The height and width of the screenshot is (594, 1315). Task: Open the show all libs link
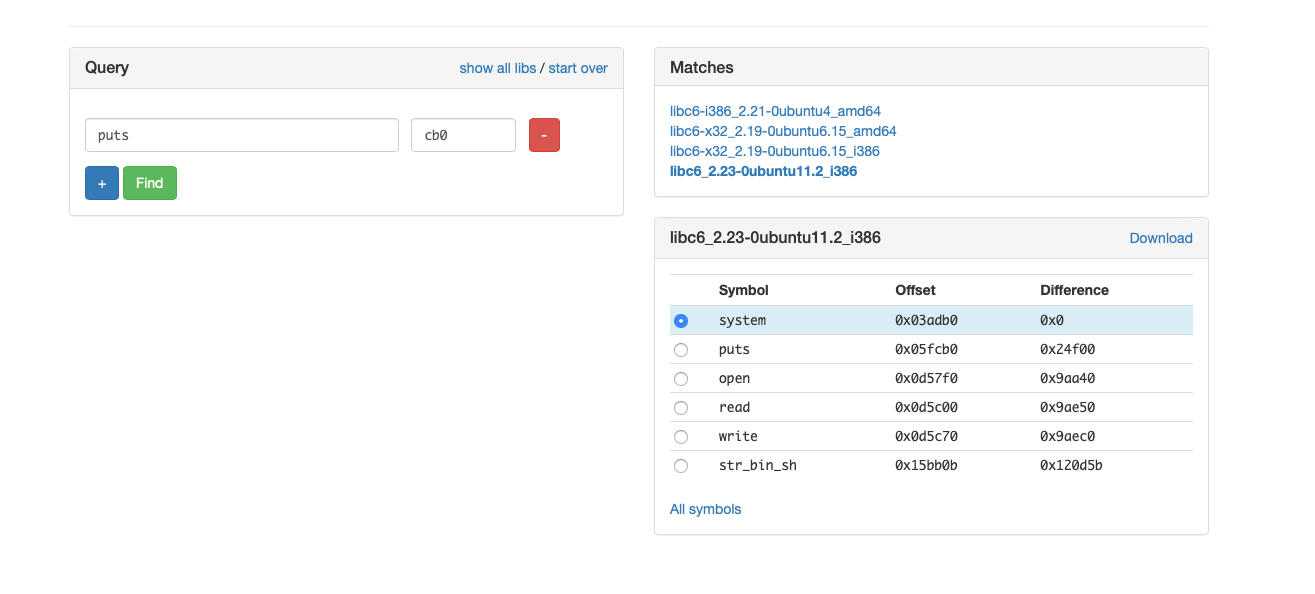[498, 68]
